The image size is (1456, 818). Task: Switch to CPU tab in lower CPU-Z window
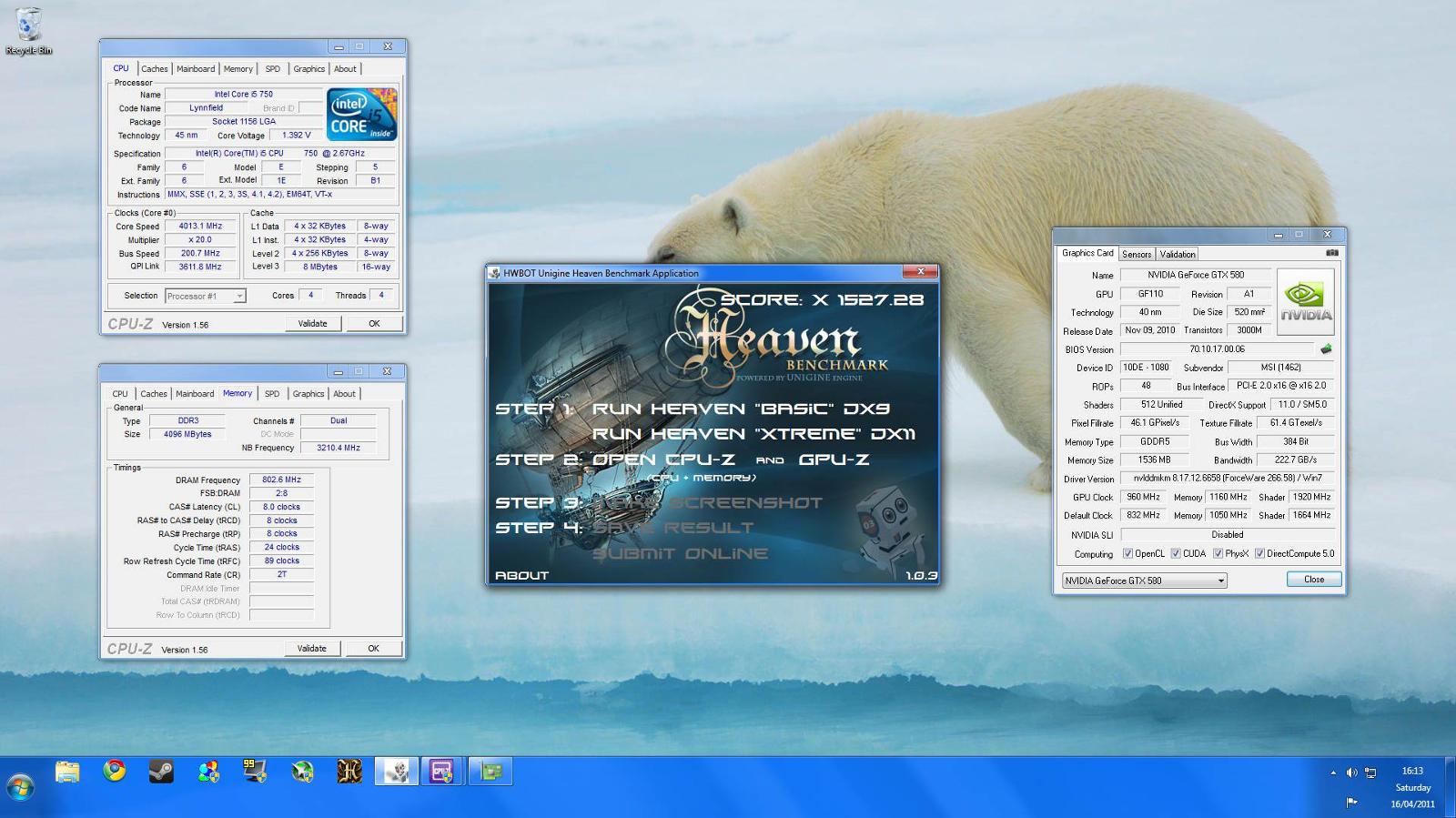pos(120,394)
